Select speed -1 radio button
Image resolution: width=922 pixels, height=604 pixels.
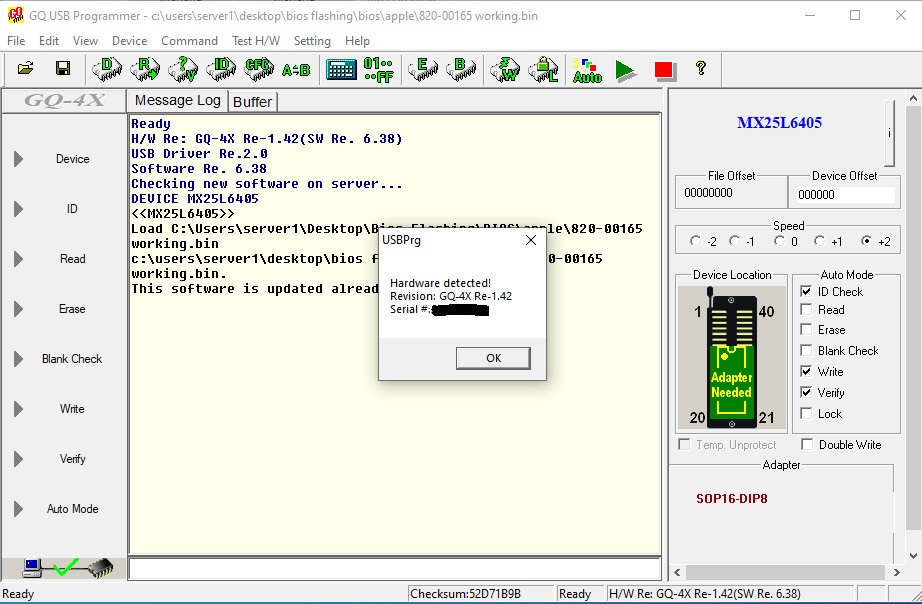pos(734,241)
